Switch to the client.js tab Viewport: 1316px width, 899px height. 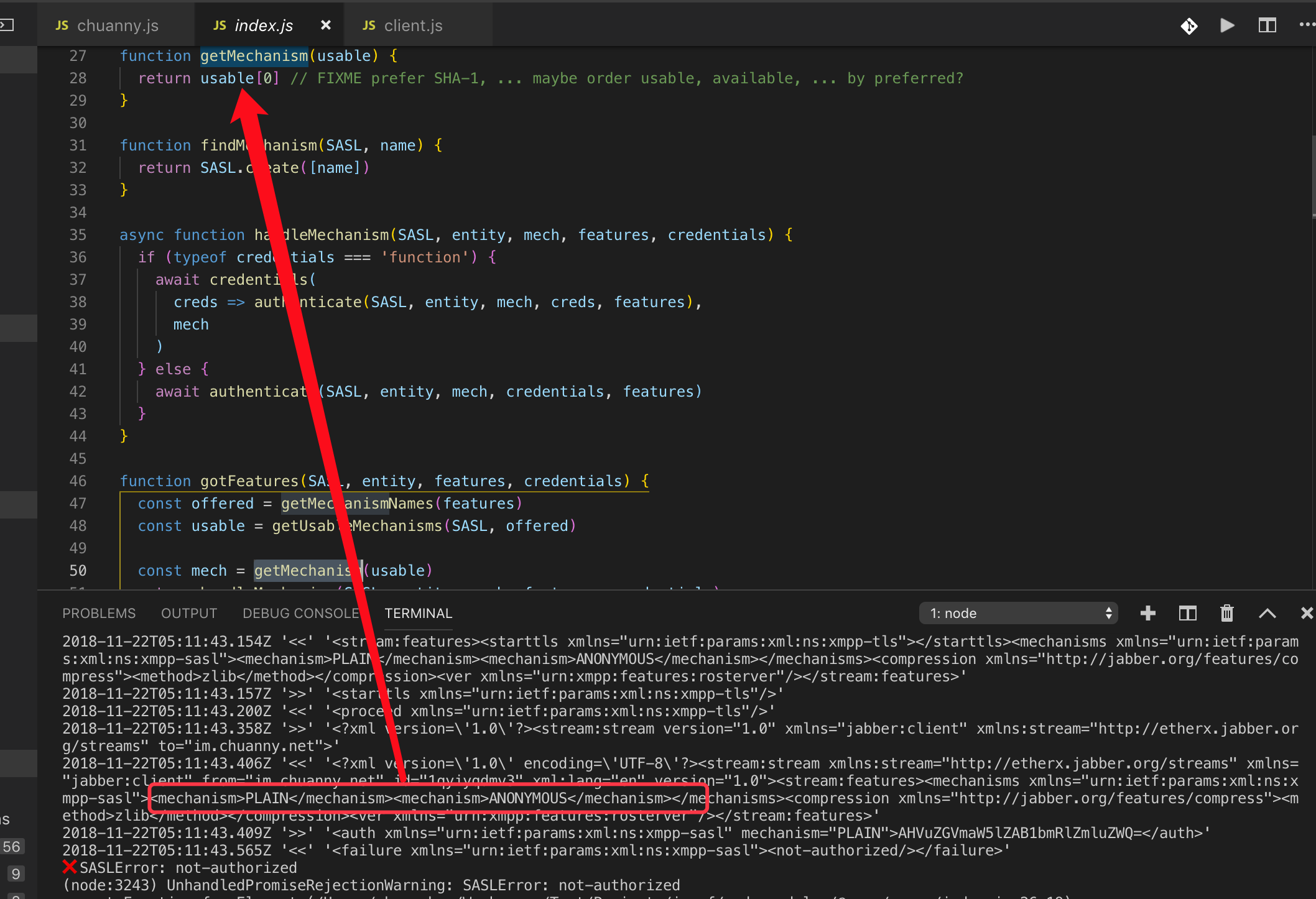pyautogui.click(x=413, y=25)
